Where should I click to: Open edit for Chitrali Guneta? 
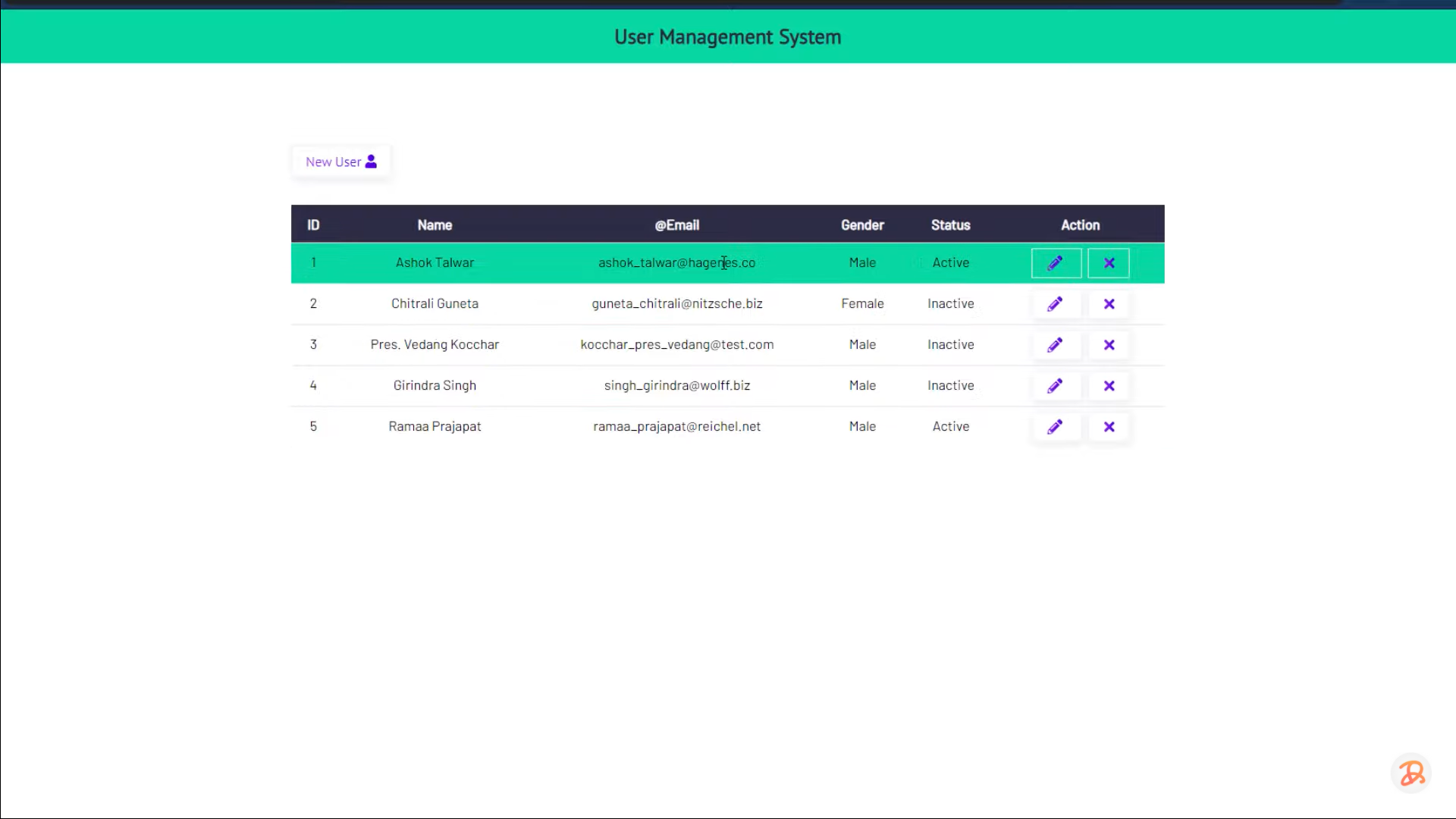pyautogui.click(x=1056, y=303)
